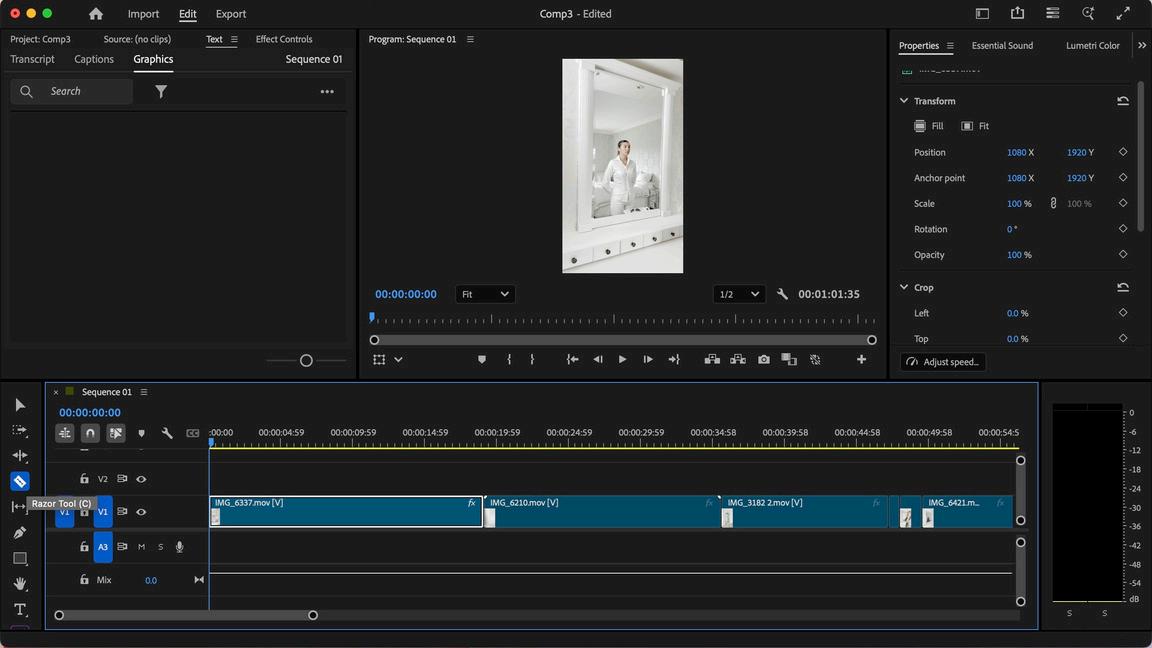Toggle V1 track output eye
The width and height of the screenshot is (1152, 648).
141,512
